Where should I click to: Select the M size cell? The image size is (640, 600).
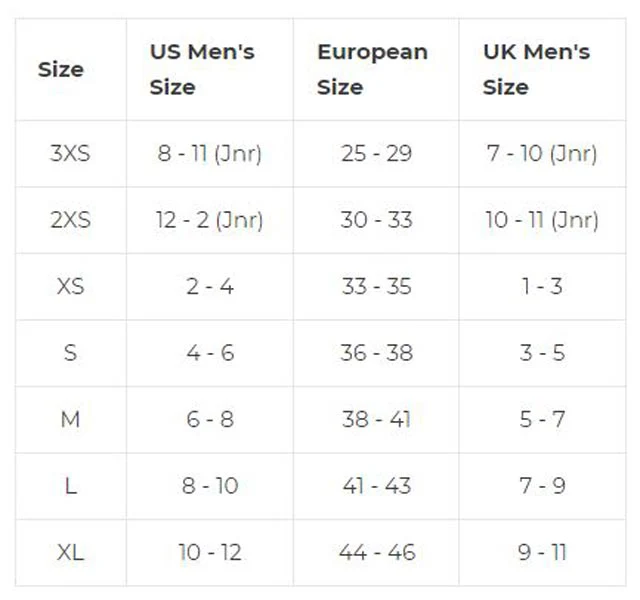[x=70, y=419]
